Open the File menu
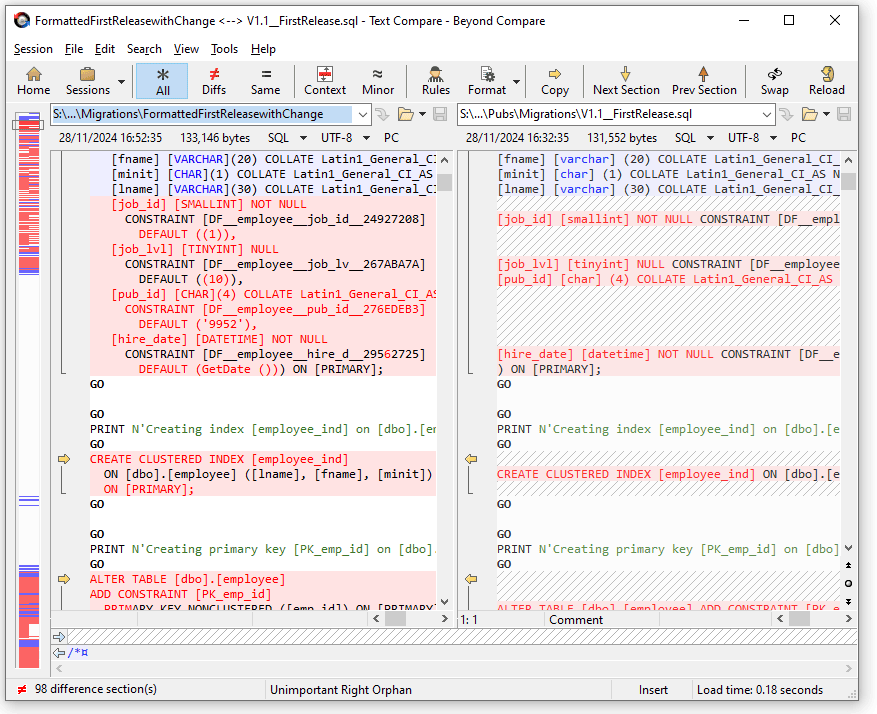 tap(74, 49)
